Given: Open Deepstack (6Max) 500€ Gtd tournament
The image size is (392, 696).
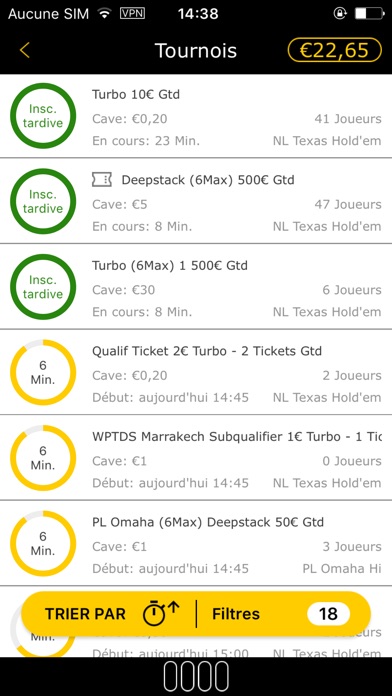Looking at the screenshot, I should pyautogui.click(x=196, y=201).
